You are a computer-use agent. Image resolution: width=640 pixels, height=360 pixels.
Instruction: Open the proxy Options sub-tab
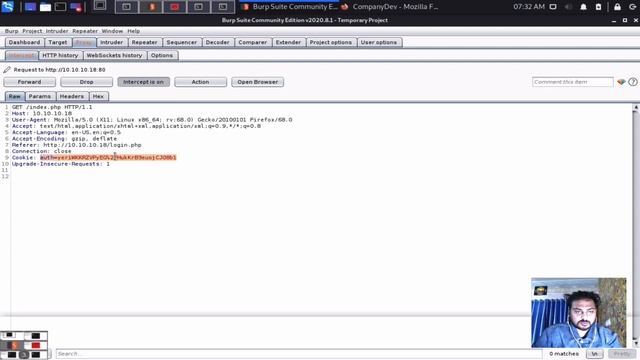click(162, 56)
